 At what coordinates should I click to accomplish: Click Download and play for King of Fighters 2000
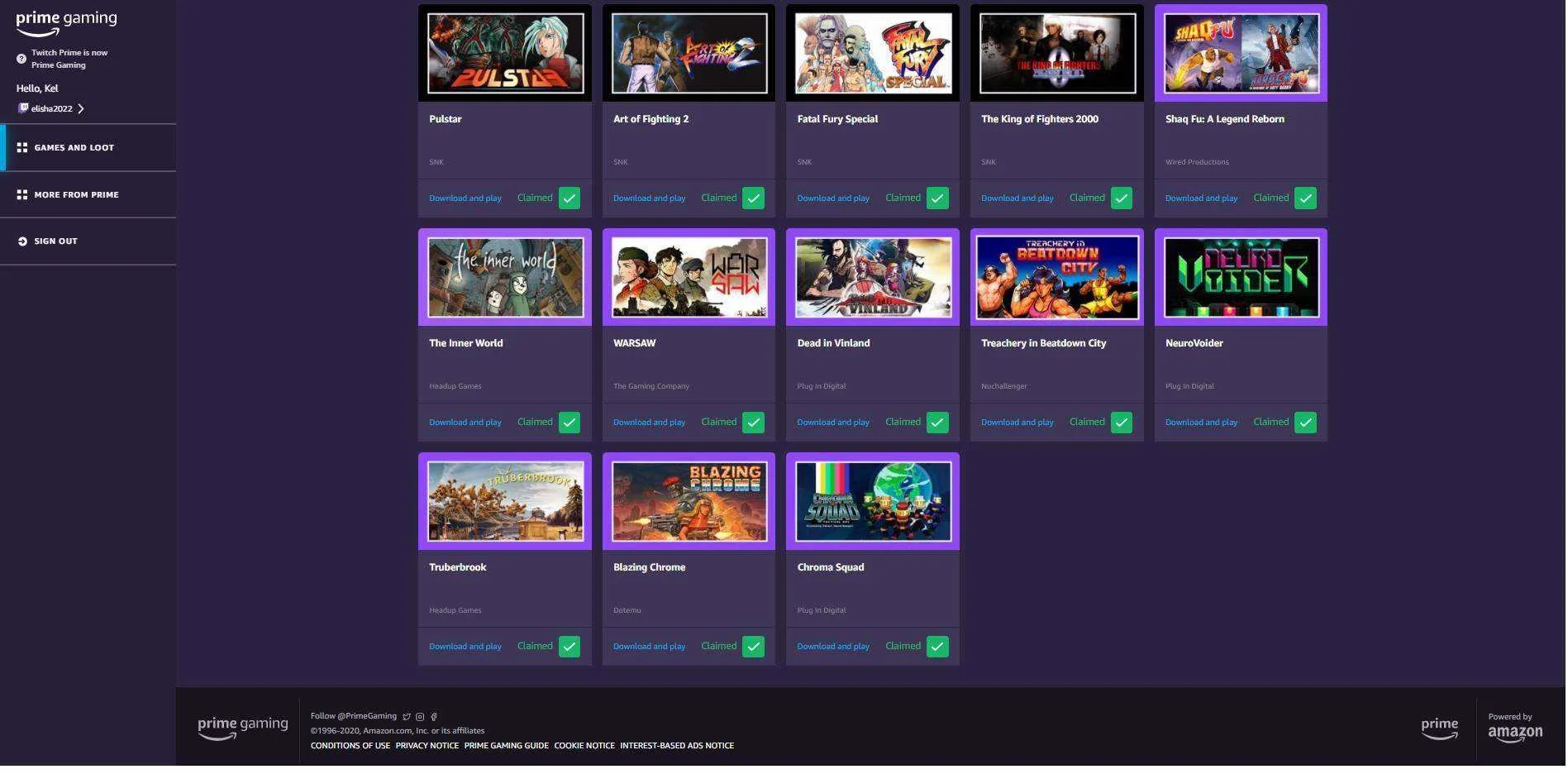(x=1018, y=198)
